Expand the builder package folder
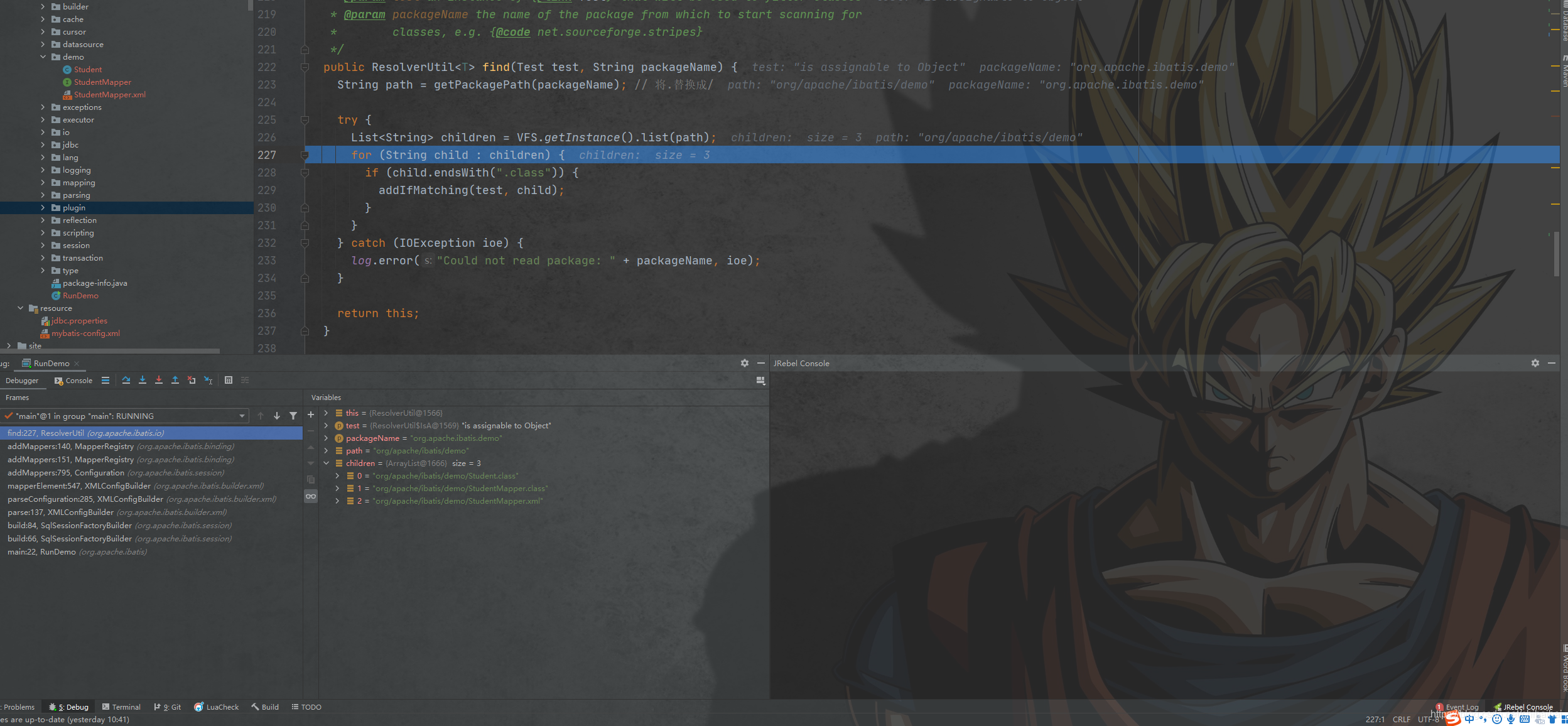The height and width of the screenshot is (726, 1568). click(43, 6)
